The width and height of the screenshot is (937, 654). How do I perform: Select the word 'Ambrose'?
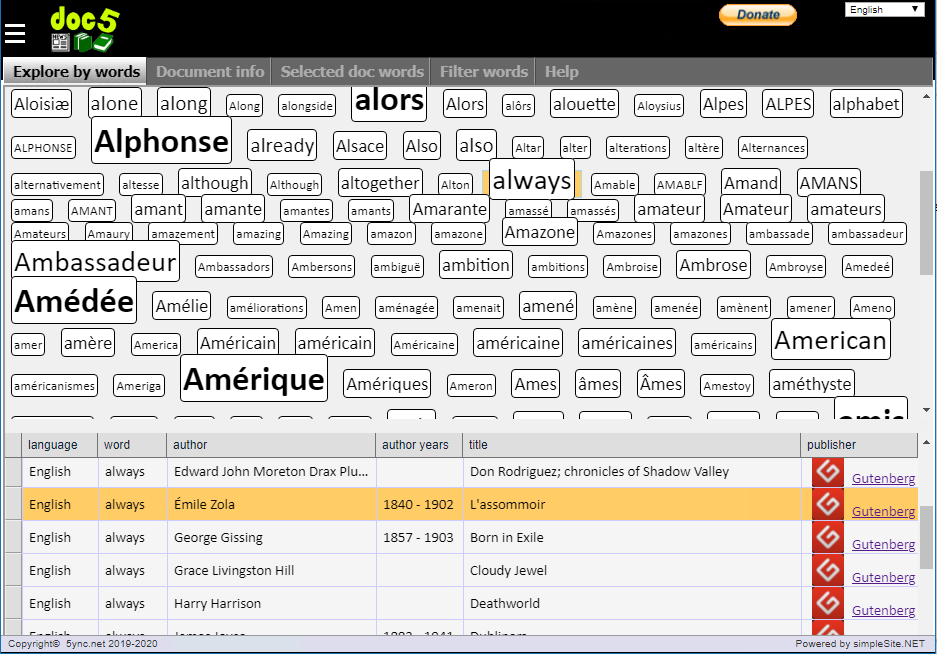(714, 265)
